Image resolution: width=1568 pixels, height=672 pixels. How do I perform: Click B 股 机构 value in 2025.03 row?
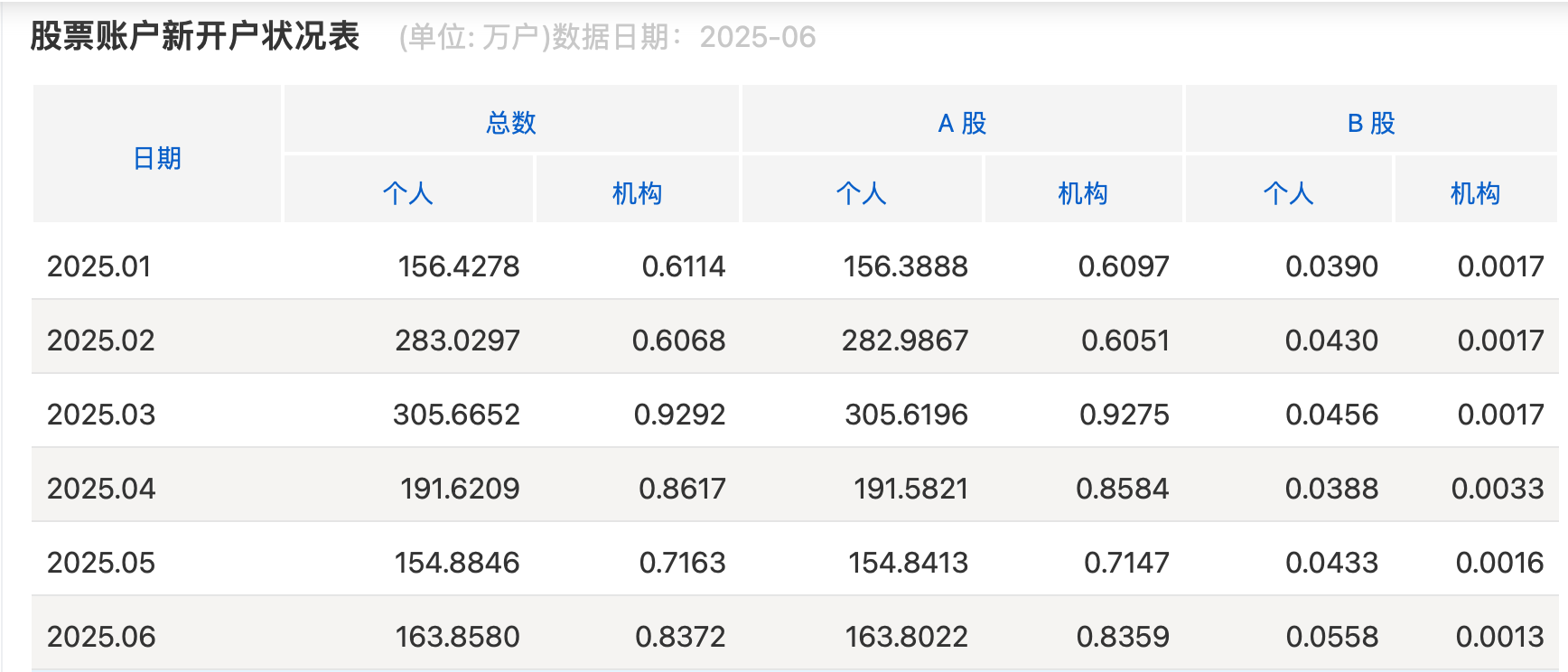(1501, 415)
